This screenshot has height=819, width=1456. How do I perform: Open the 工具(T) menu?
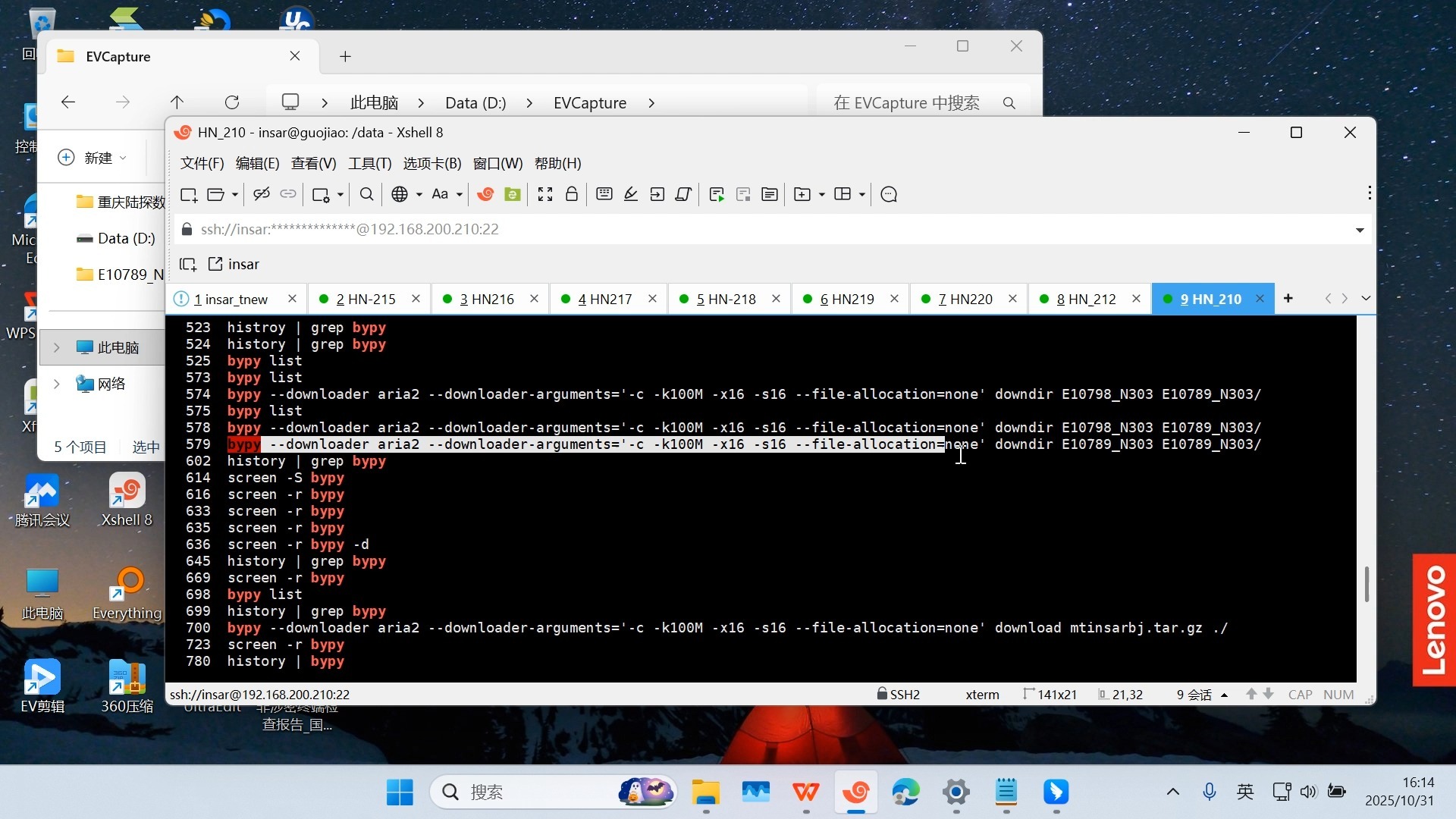(369, 163)
